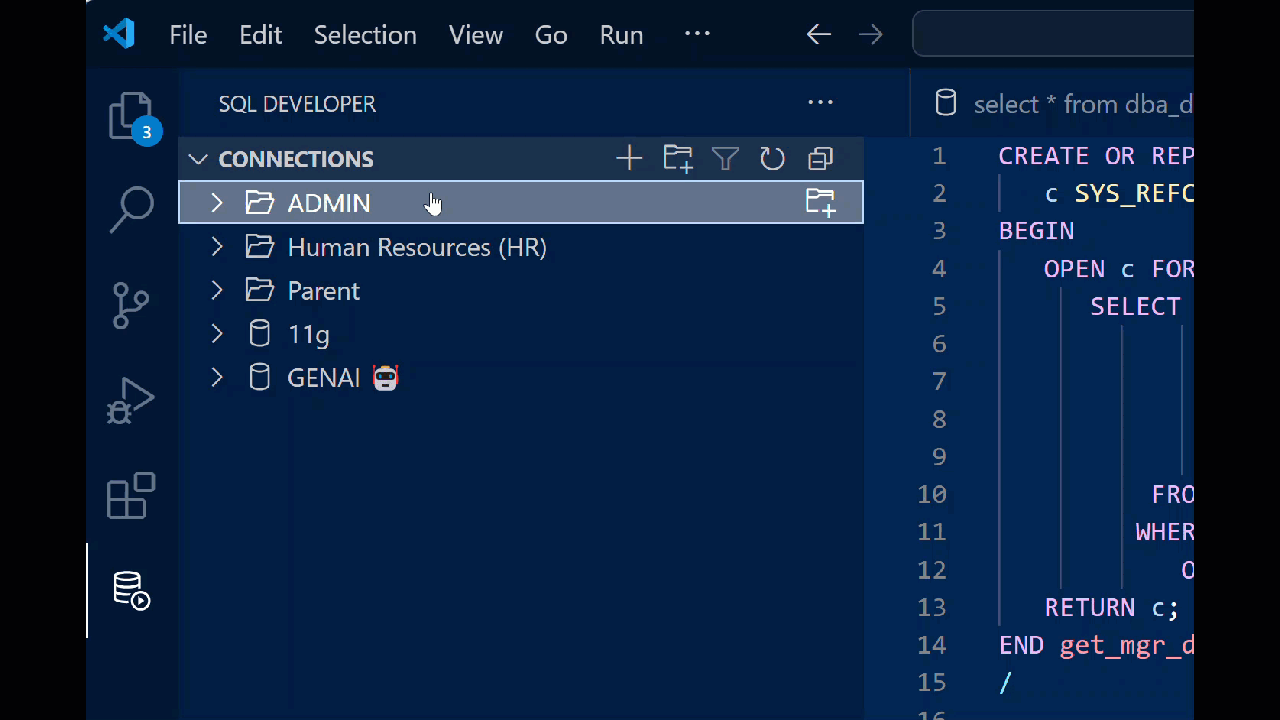Select the GENAI connection label
Screen dimensions: 1280x720
coord(323,378)
